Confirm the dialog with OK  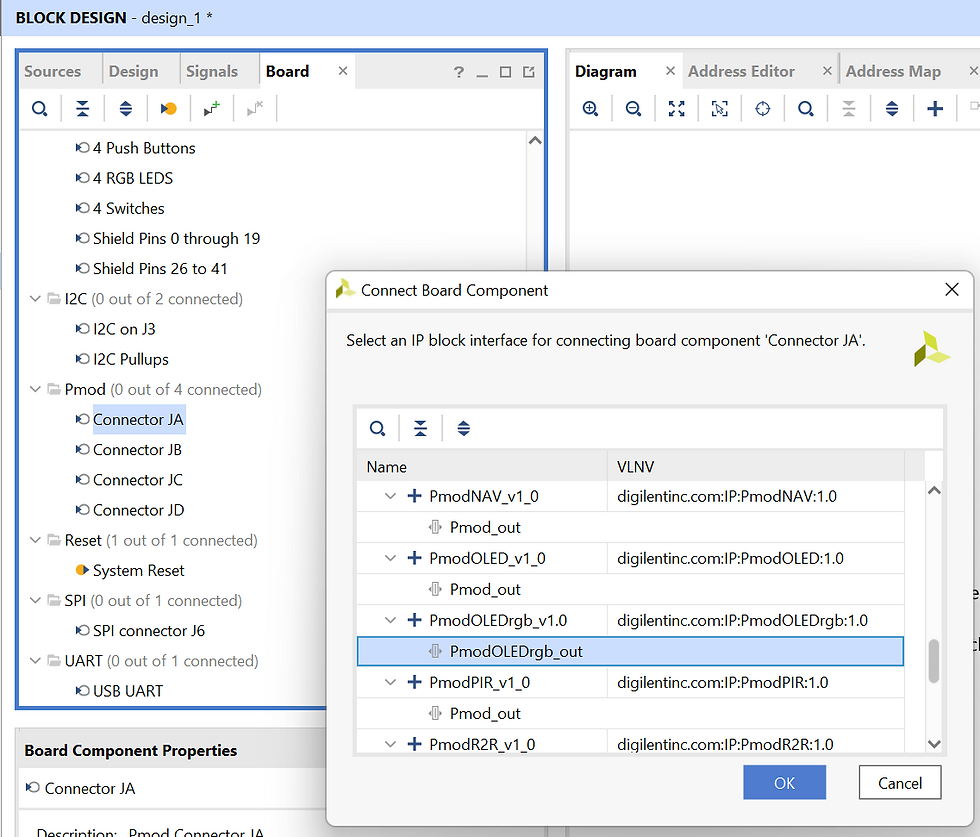pyautogui.click(x=784, y=783)
